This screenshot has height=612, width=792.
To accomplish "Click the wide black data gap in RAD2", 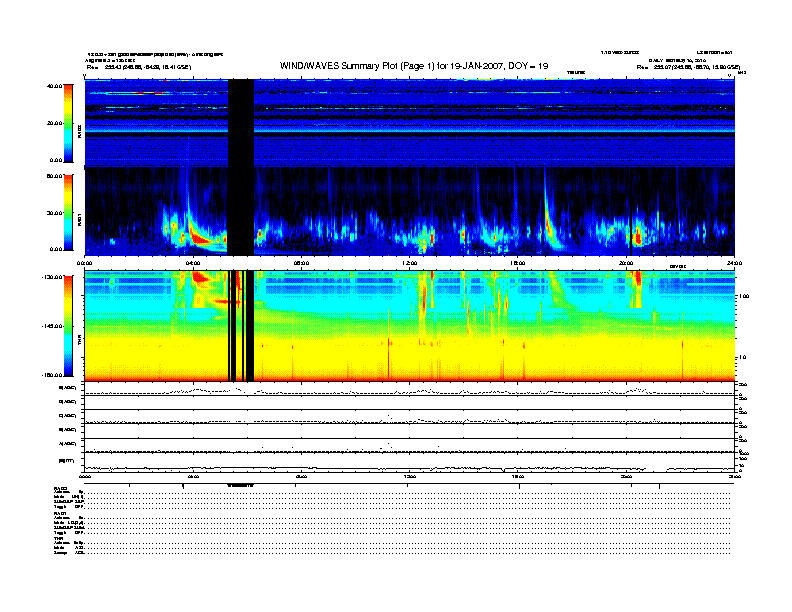I will pos(241,123).
